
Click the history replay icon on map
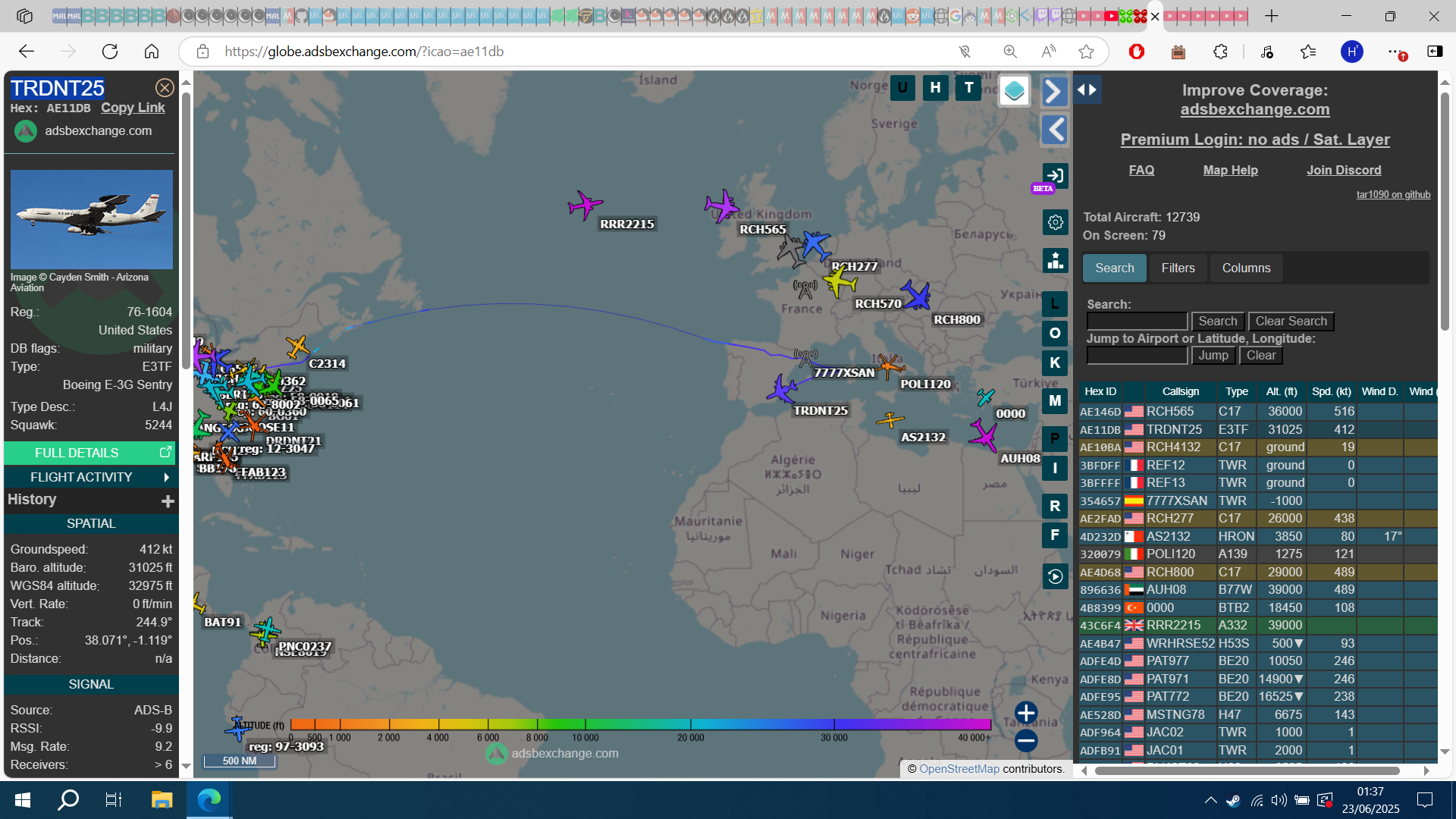1056,576
